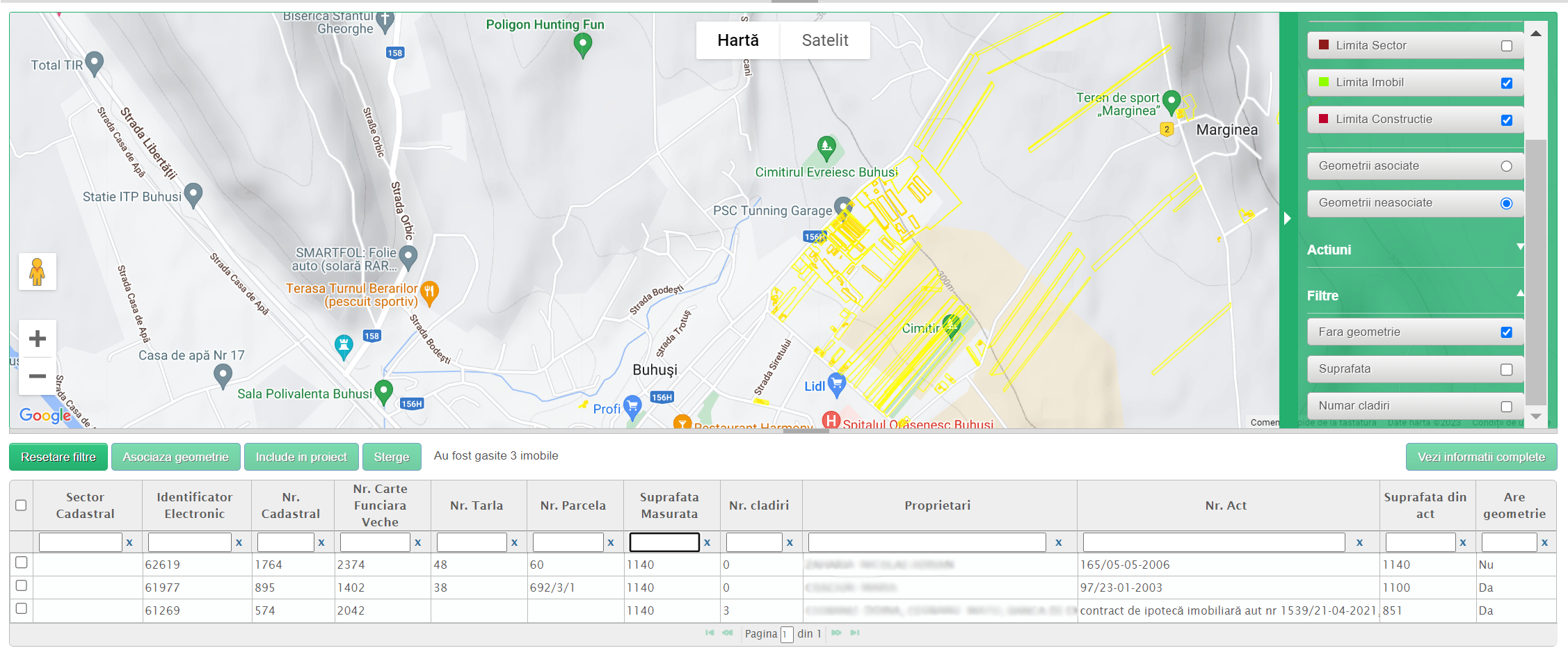
Task: Click the Terasa Turnul Berarilor restaurant marker
Action: 430,291
